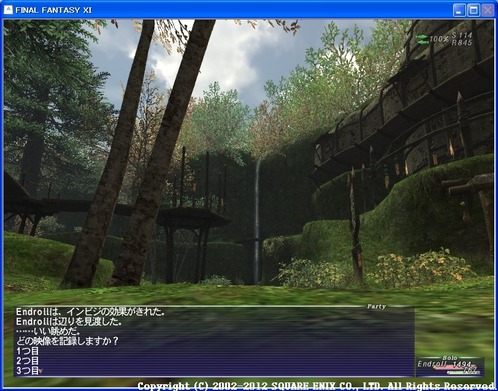Select the 1つ目 image option

[x=27, y=351]
